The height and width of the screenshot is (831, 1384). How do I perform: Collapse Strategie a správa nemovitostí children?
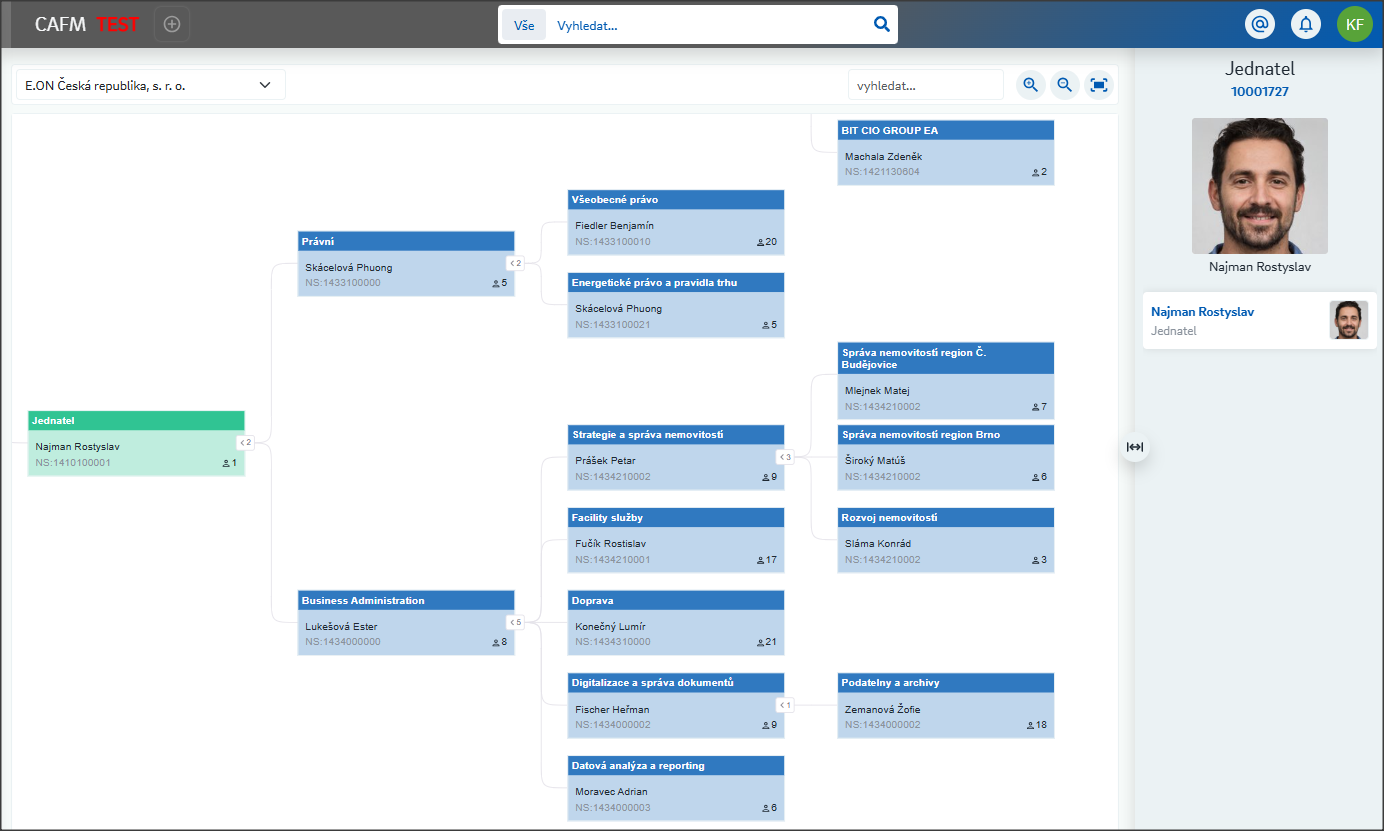click(785, 457)
